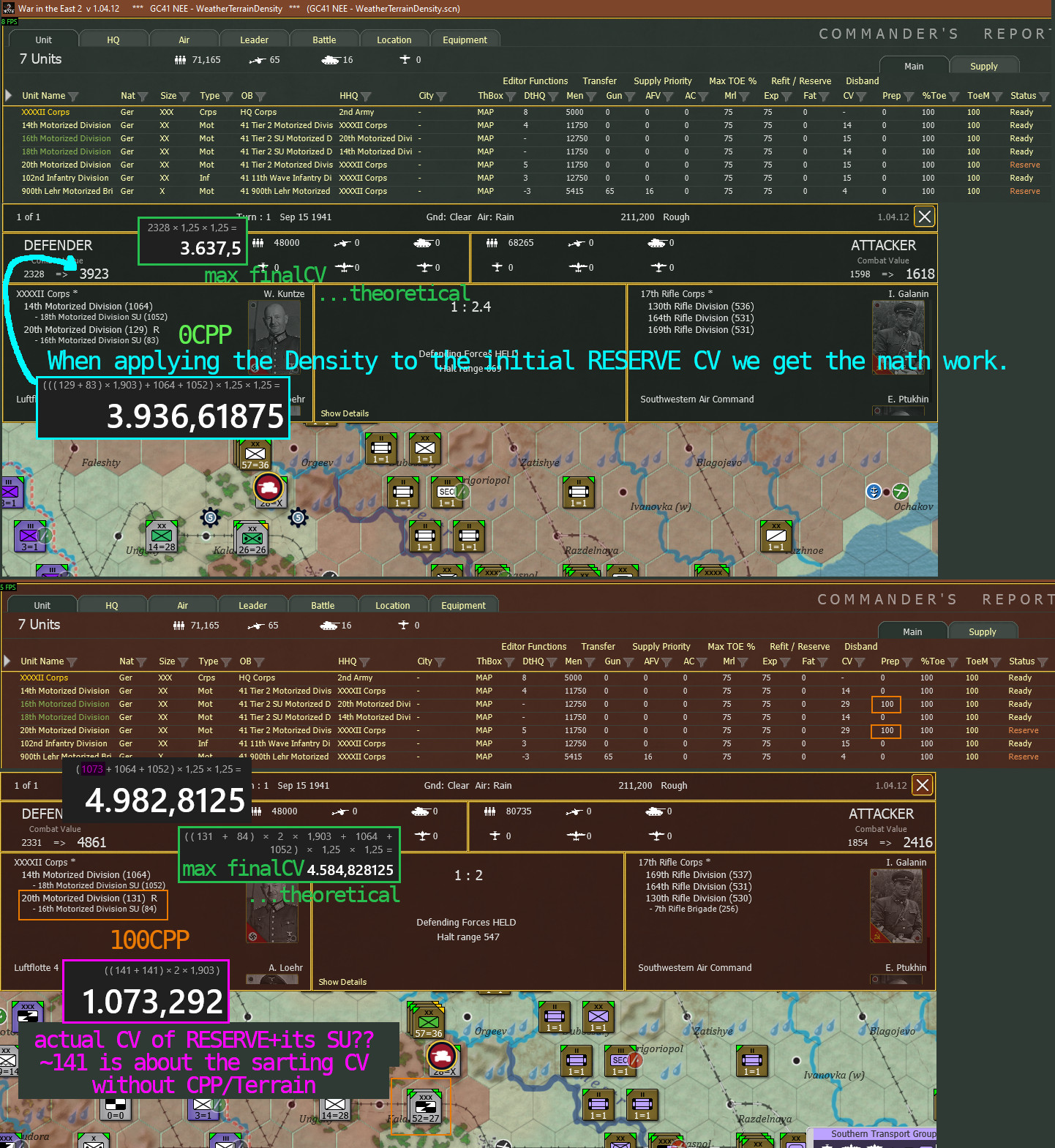Open Nat column filter in upper list
This screenshot has width=1055, height=1148.
pyautogui.click(x=143, y=97)
